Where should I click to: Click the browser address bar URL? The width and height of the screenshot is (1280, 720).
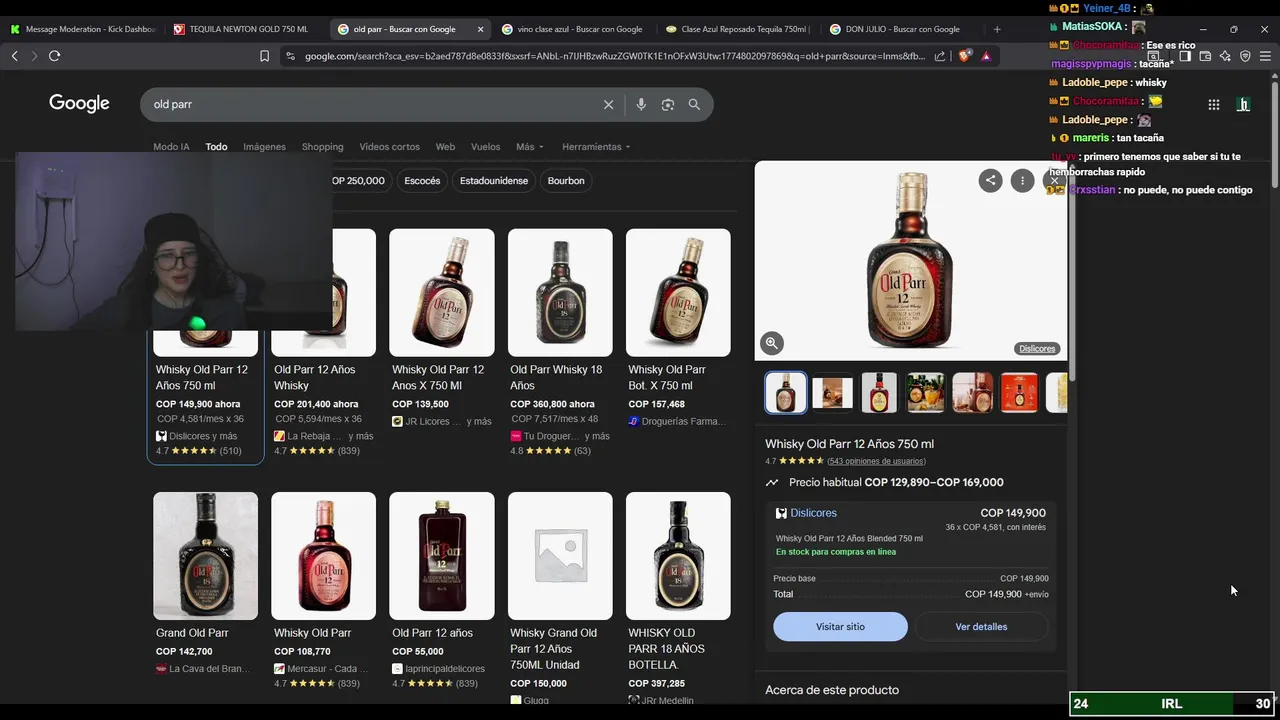pyautogui.click(x=615, y=56)
